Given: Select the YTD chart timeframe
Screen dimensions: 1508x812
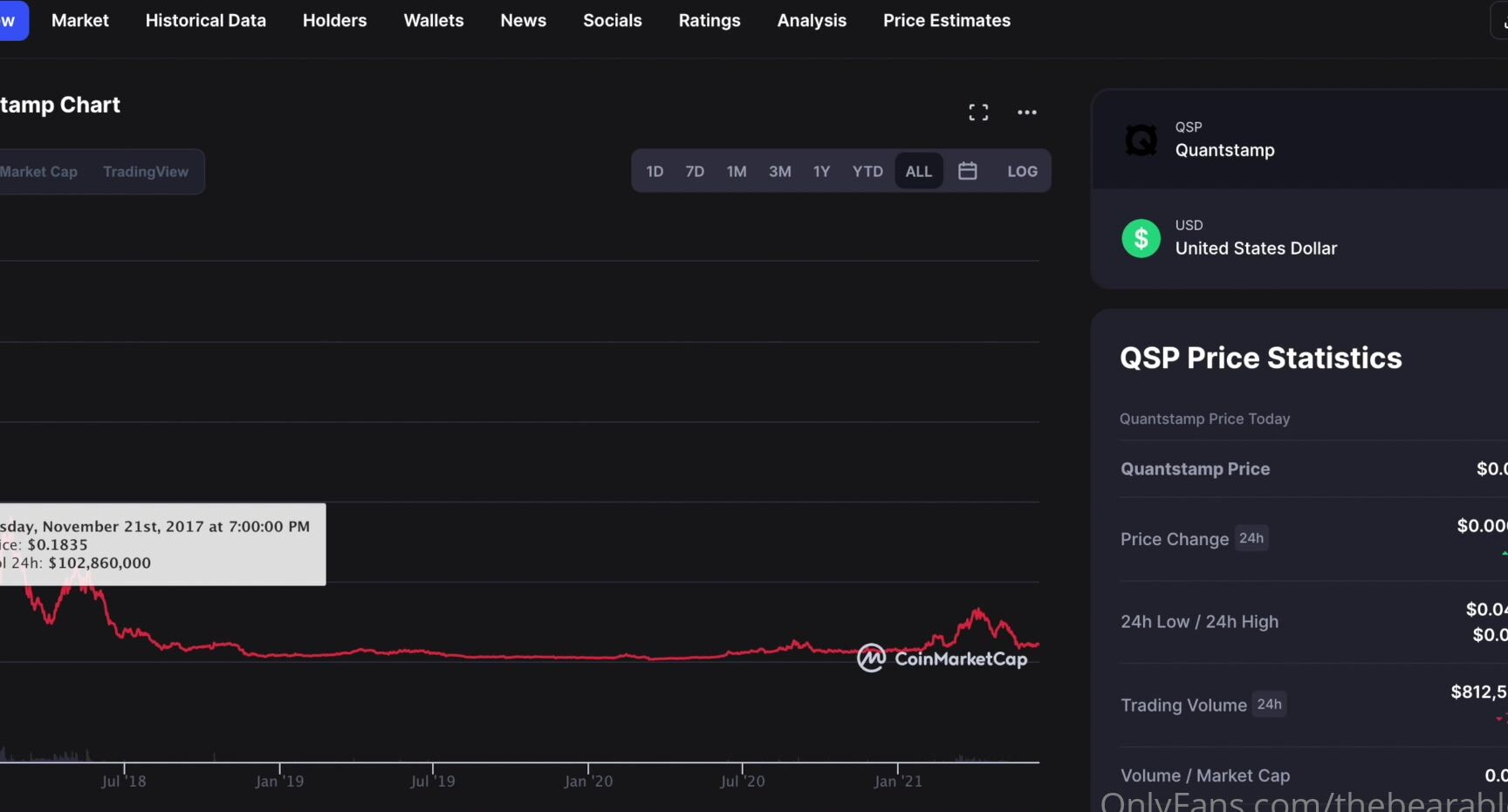Looking at the screenshot, I should [867, 171].
